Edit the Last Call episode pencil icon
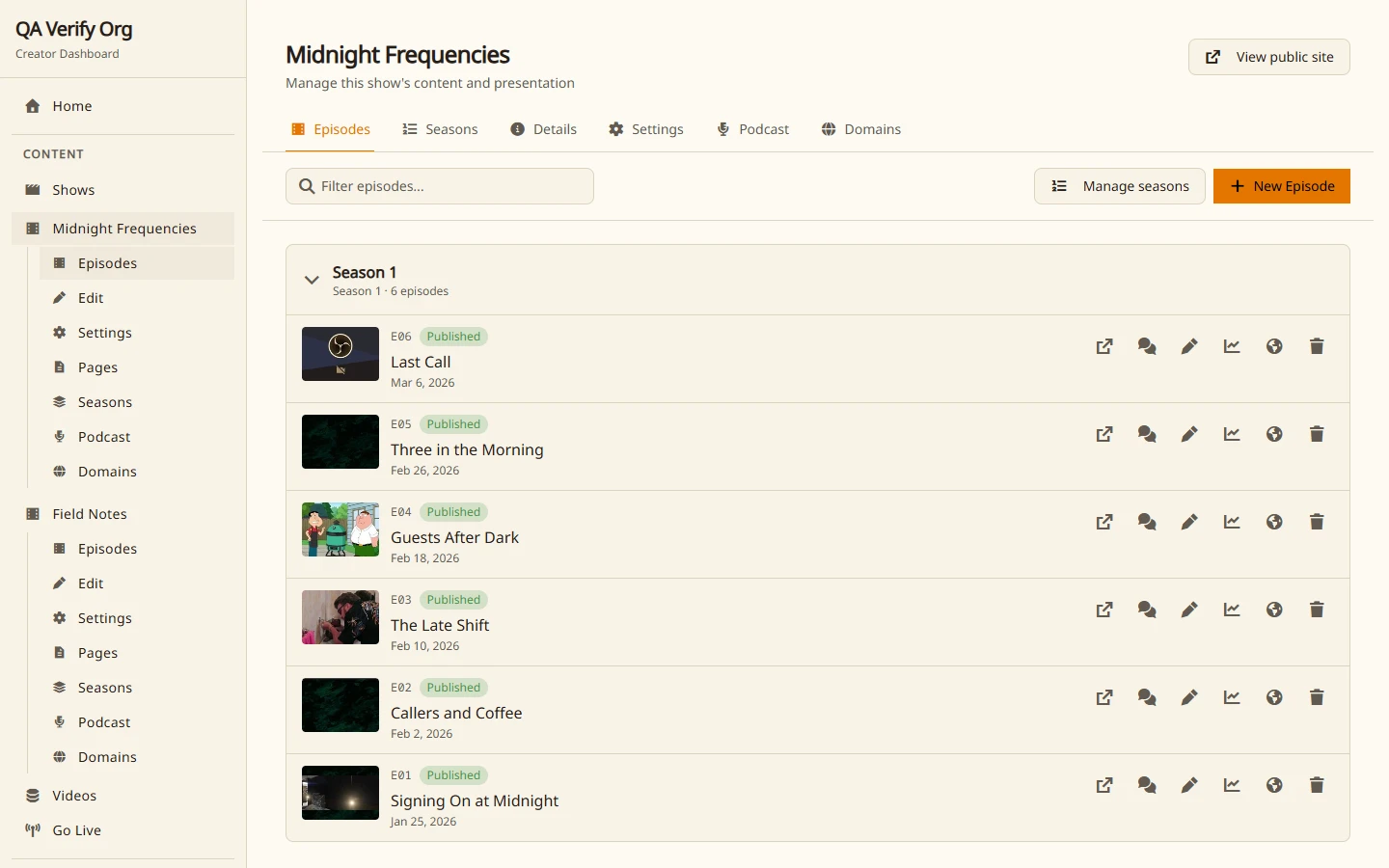The image size is (1389, 868). (1189, 346)
